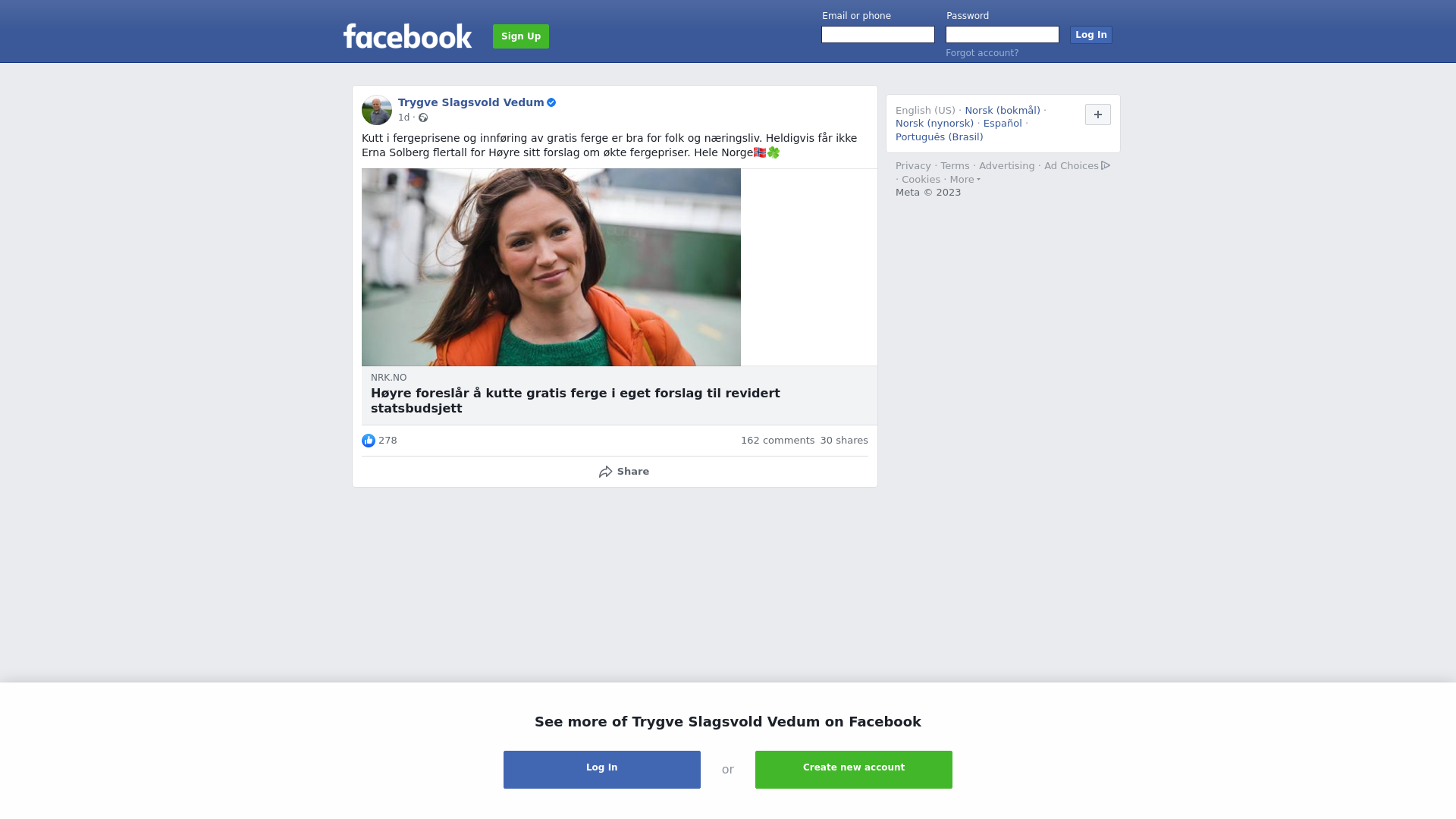
Task: Open the 162 comments link
Action: 777,441
